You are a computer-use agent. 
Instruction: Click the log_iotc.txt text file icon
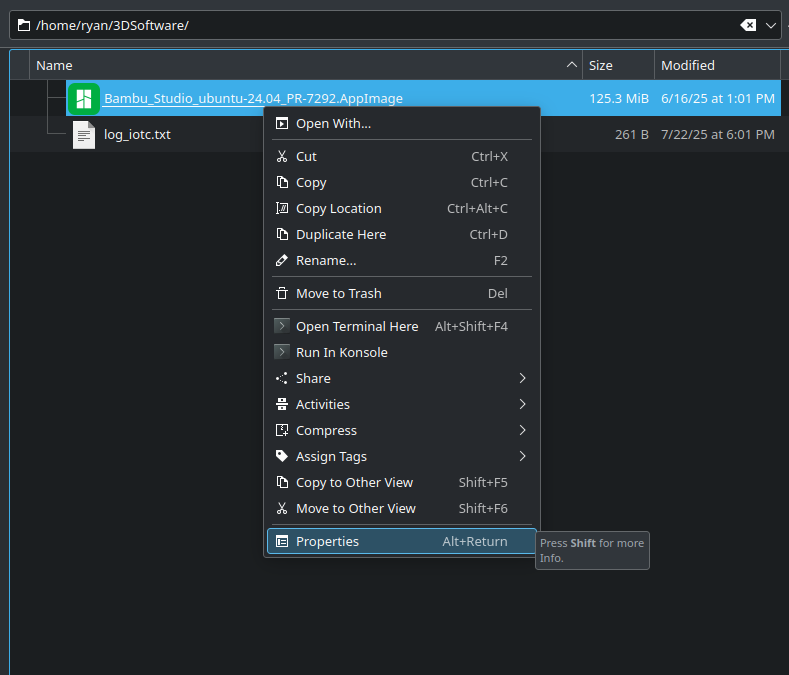(84, 135)
